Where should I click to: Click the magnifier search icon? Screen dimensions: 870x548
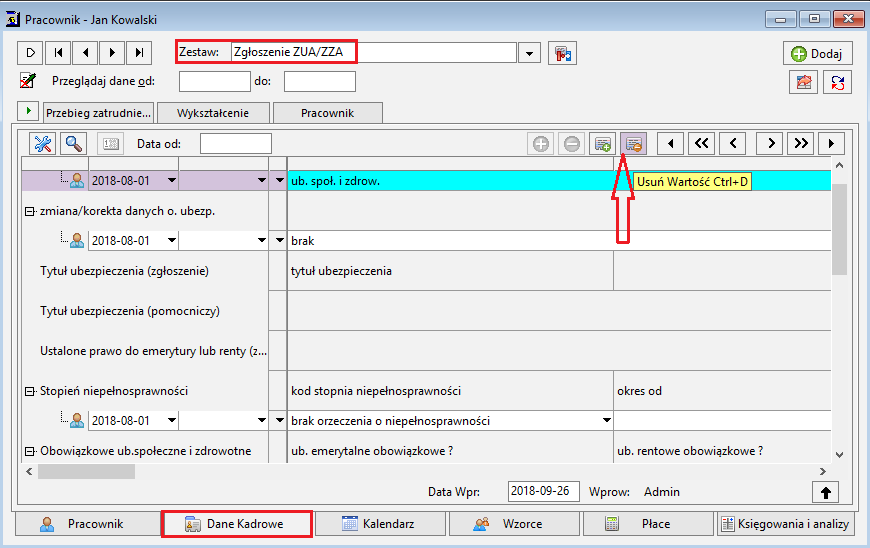click(74, 144)
